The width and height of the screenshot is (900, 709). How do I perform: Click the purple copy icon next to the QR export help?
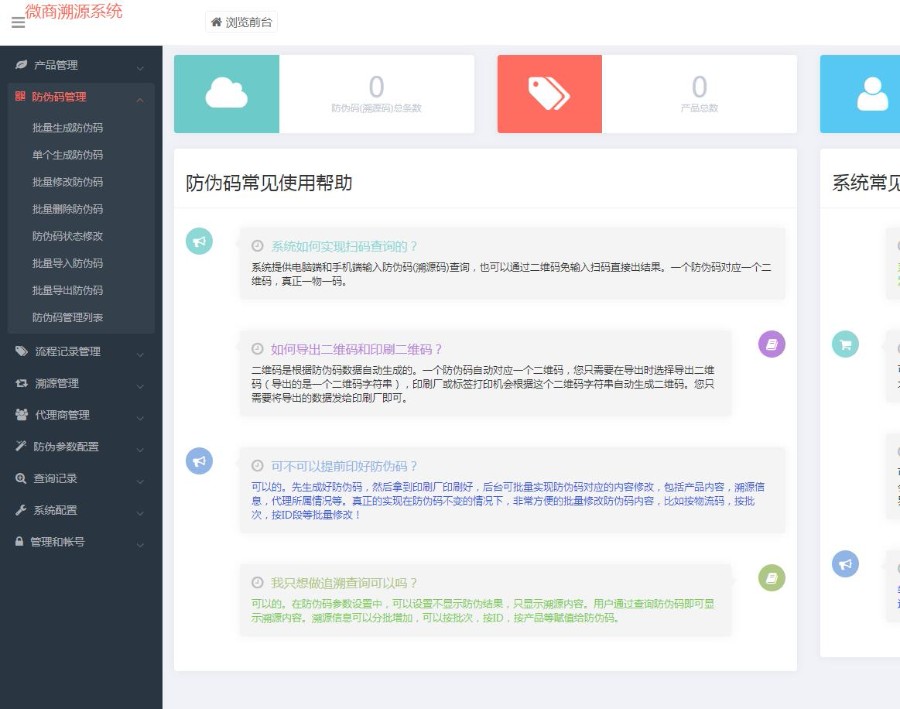(771, 344)
